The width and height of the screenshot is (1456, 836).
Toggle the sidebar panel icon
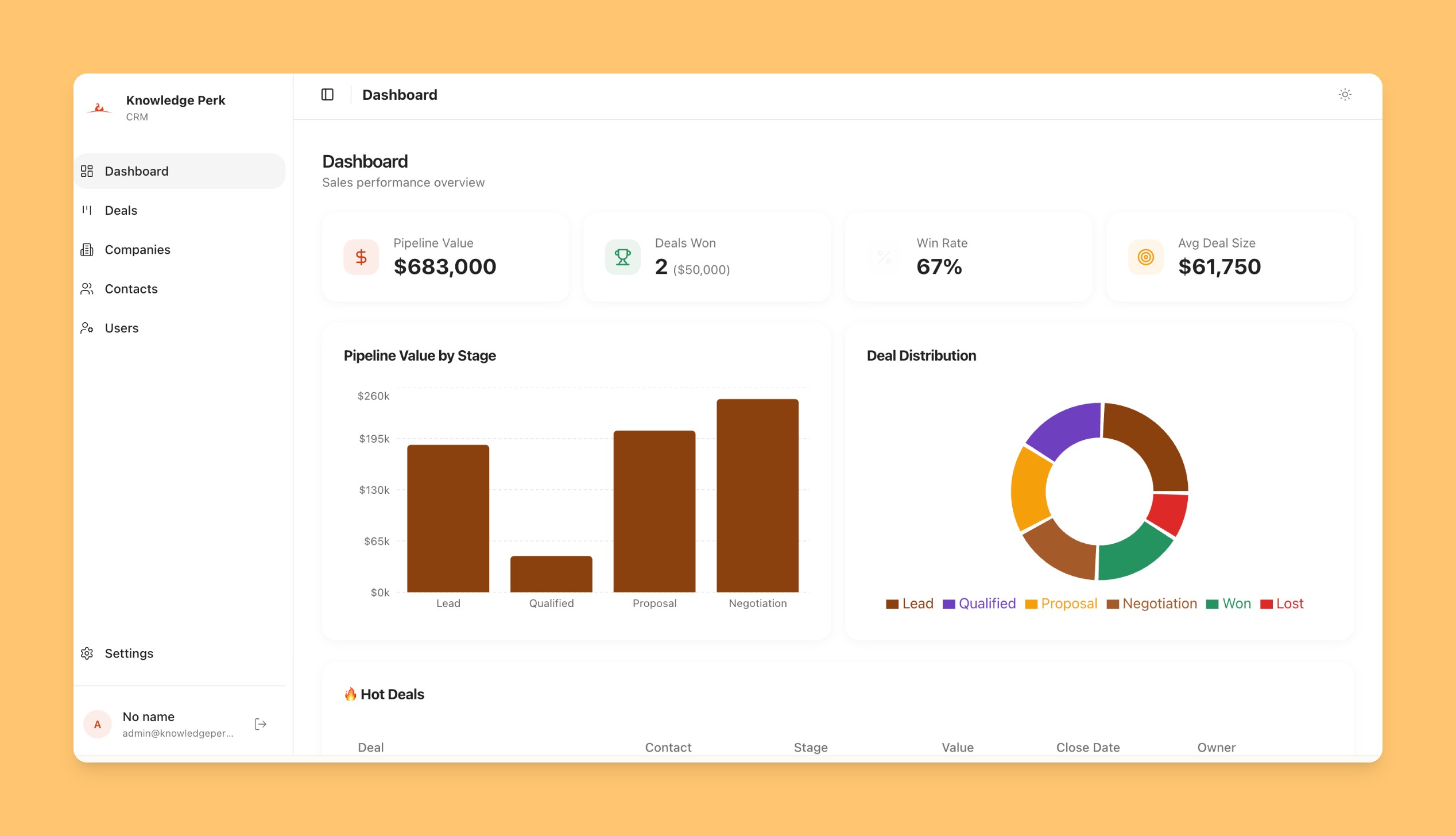327,95
